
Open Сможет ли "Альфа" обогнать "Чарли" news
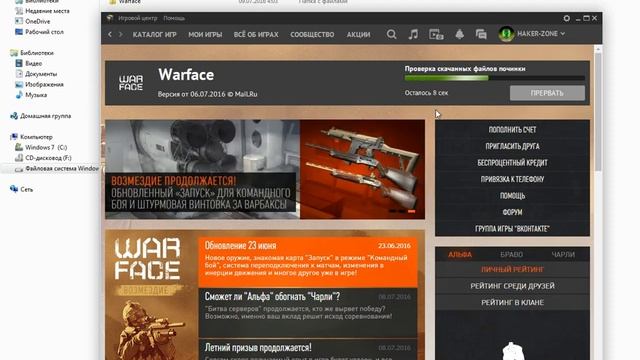point(308,313)
